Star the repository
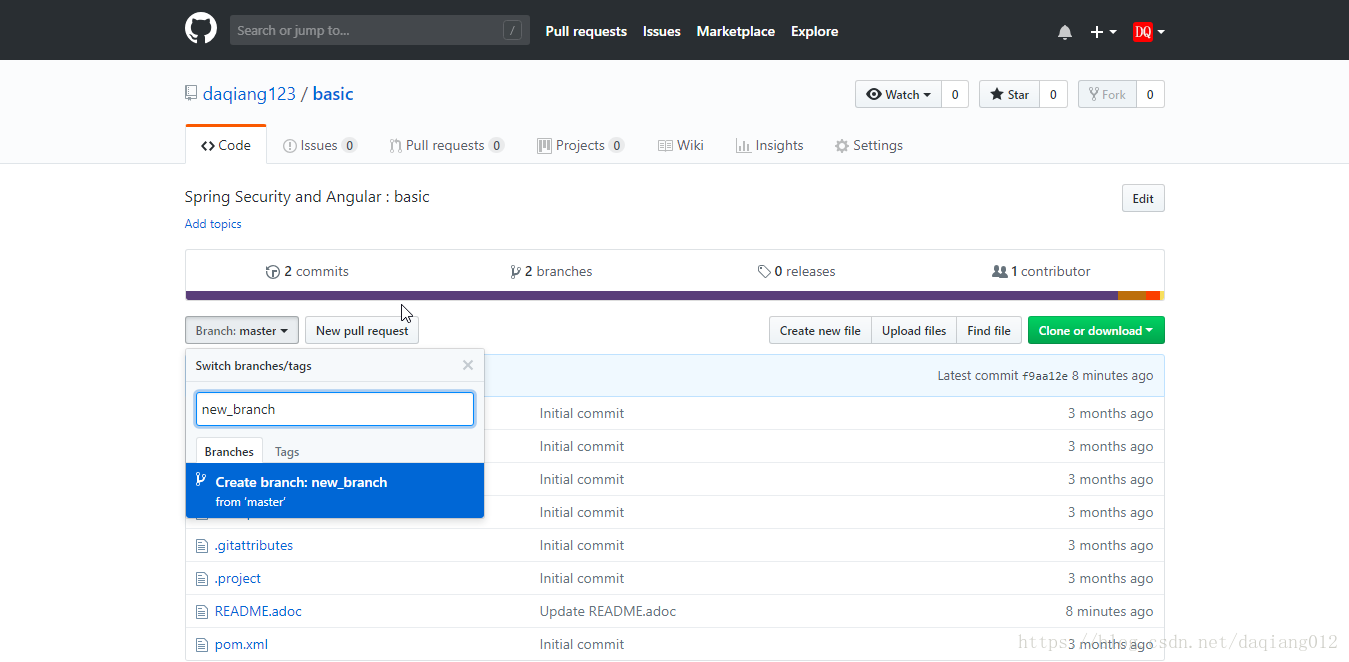The image size is (1349, 662). coord(1008,94)
